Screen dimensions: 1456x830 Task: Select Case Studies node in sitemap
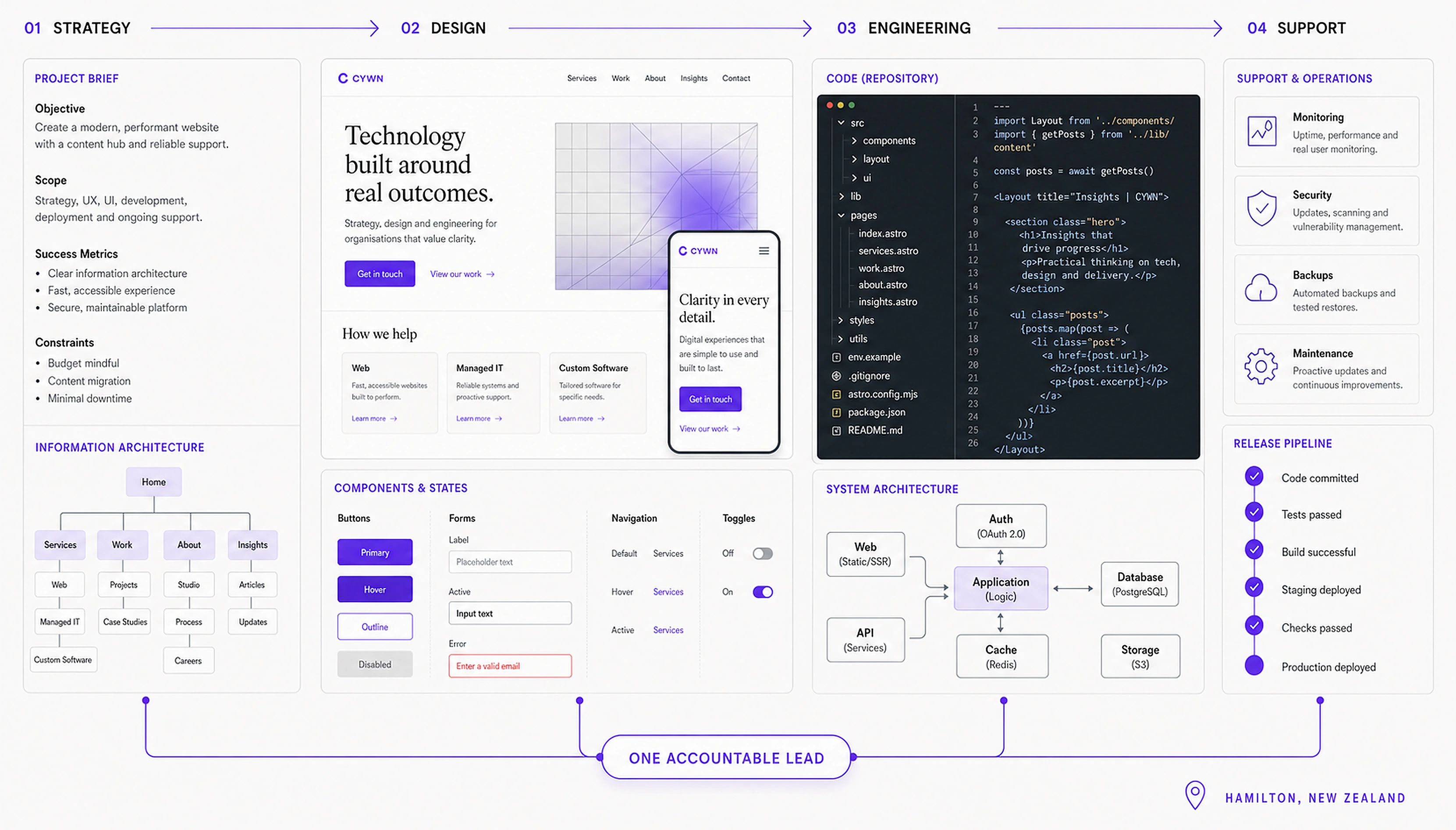[x=125, y=622]
